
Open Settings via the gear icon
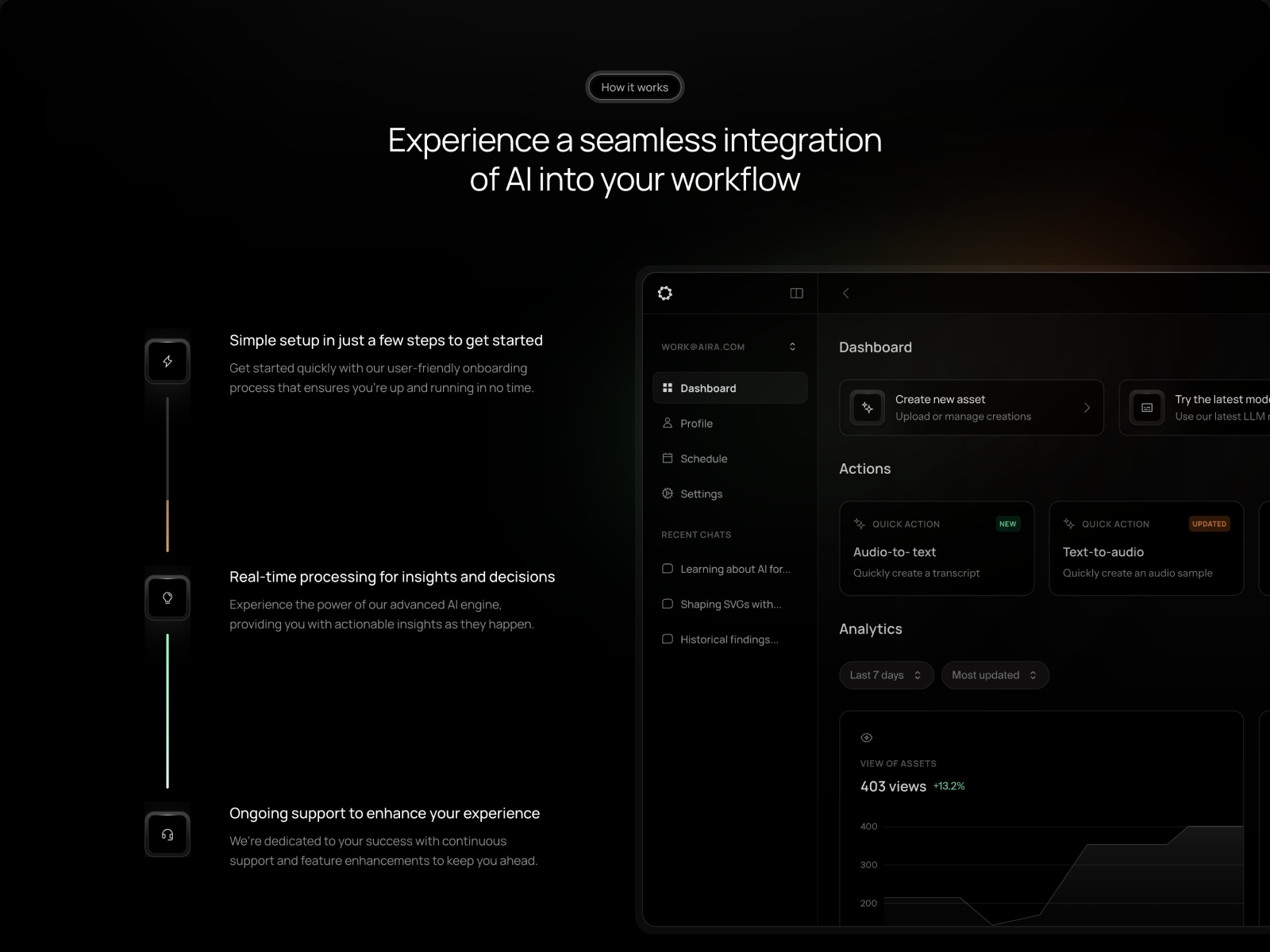click(668, 493)
